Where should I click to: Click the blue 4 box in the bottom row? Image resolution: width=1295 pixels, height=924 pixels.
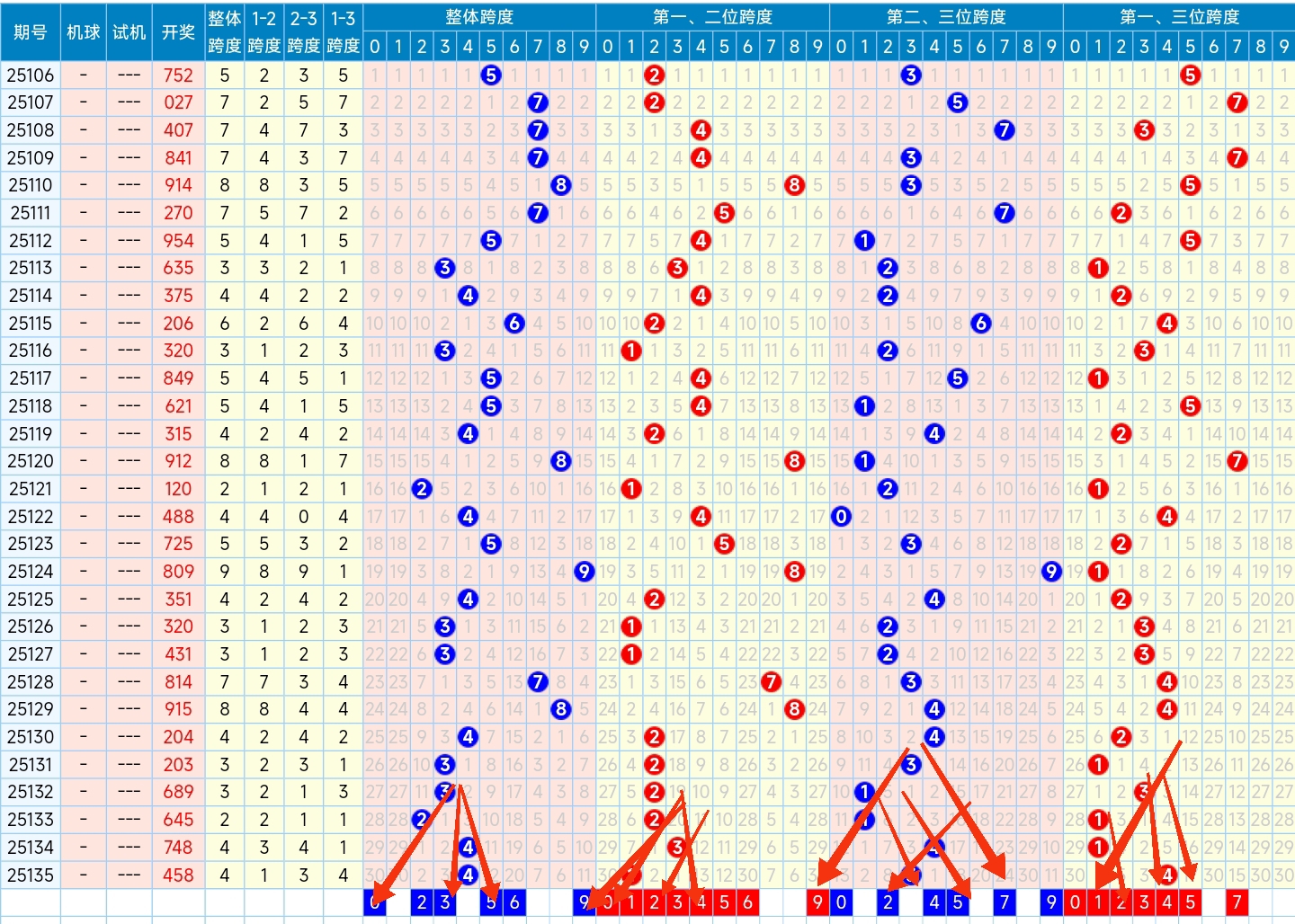934,902
